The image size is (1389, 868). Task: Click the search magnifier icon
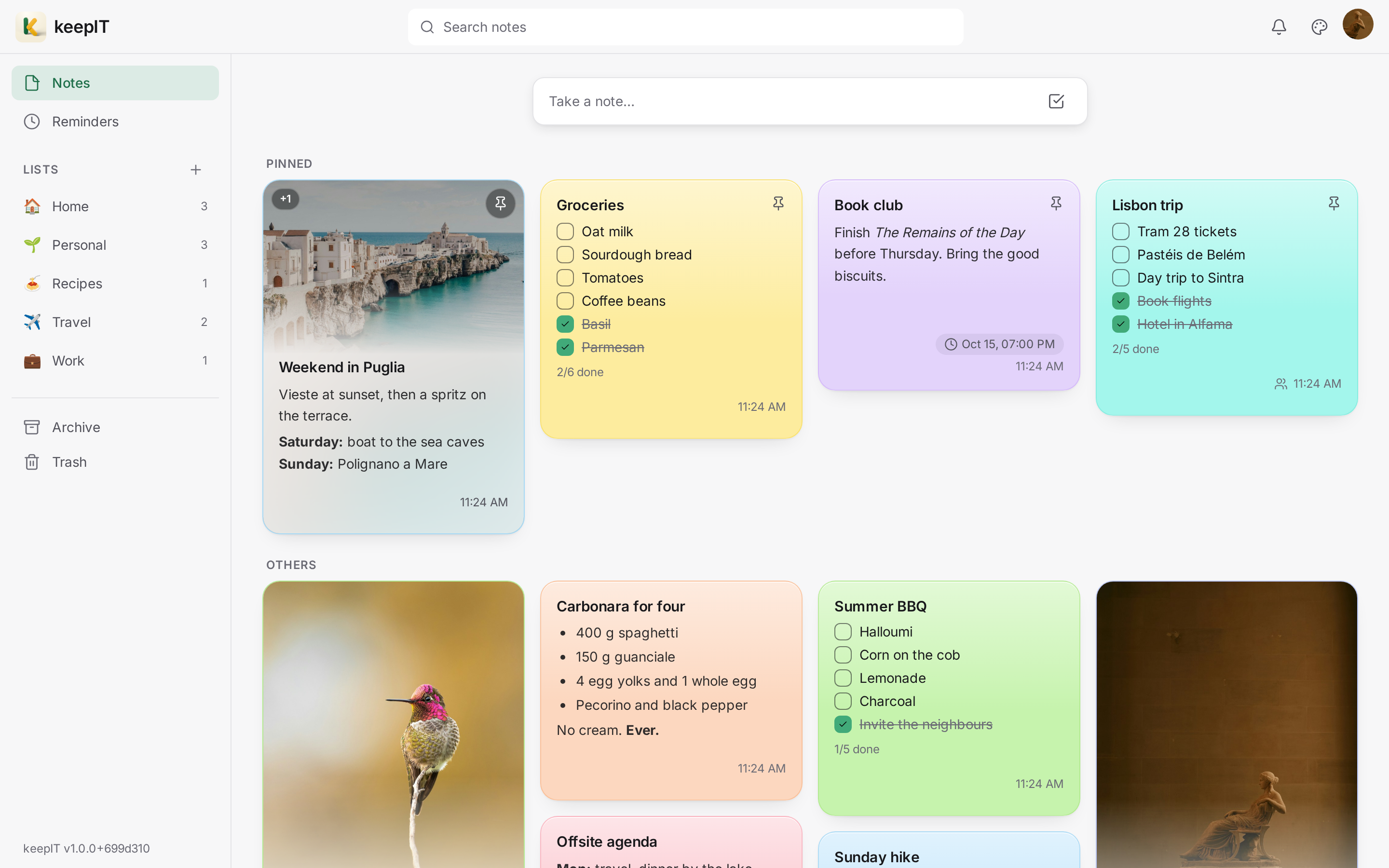[427, 27]
